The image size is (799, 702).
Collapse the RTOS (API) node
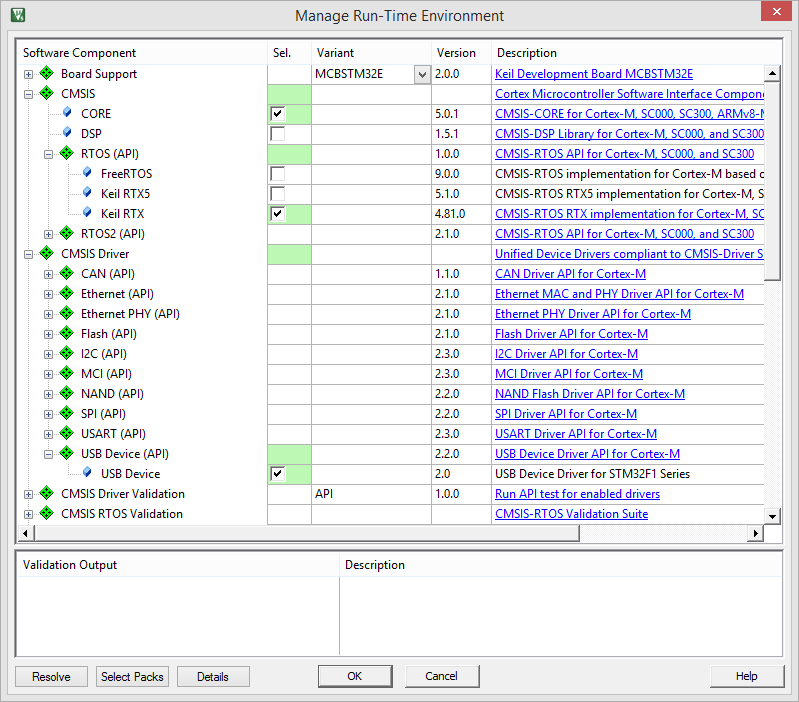[48, 154]
